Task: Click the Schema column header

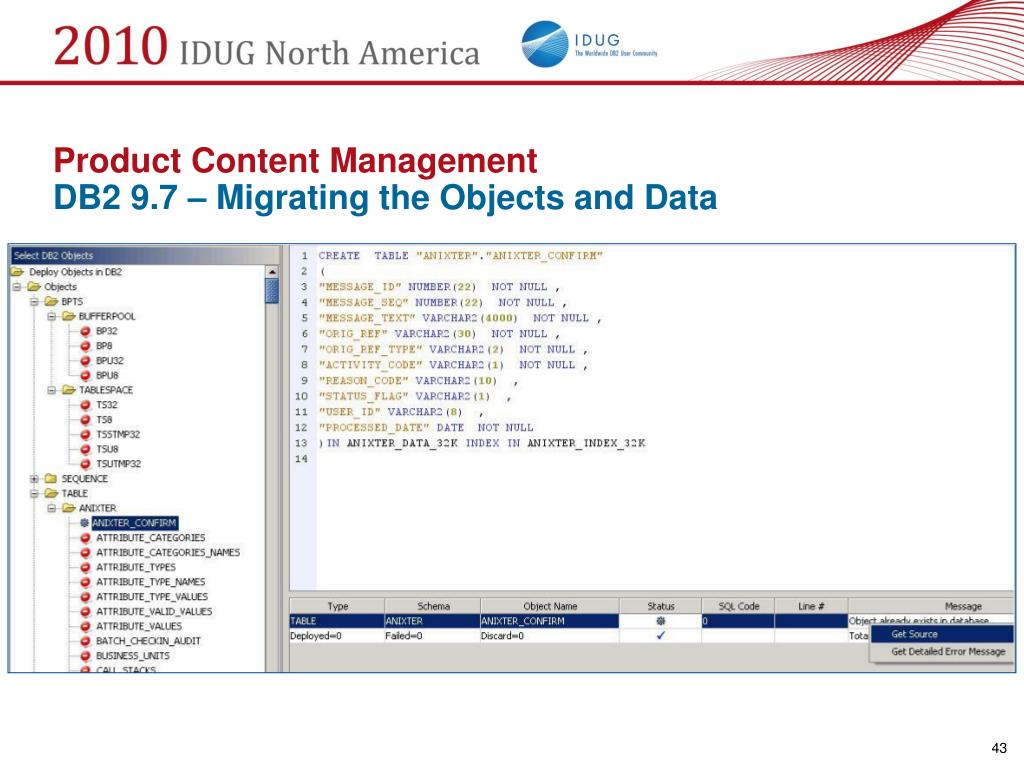Action: coord(432,606)
